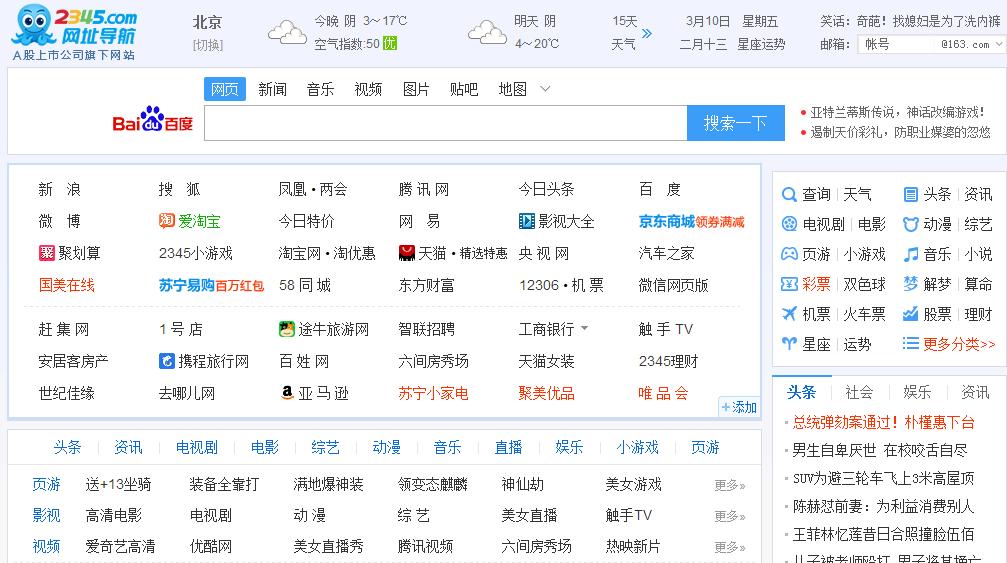Select the 图片 search tab

coord(416,89)
